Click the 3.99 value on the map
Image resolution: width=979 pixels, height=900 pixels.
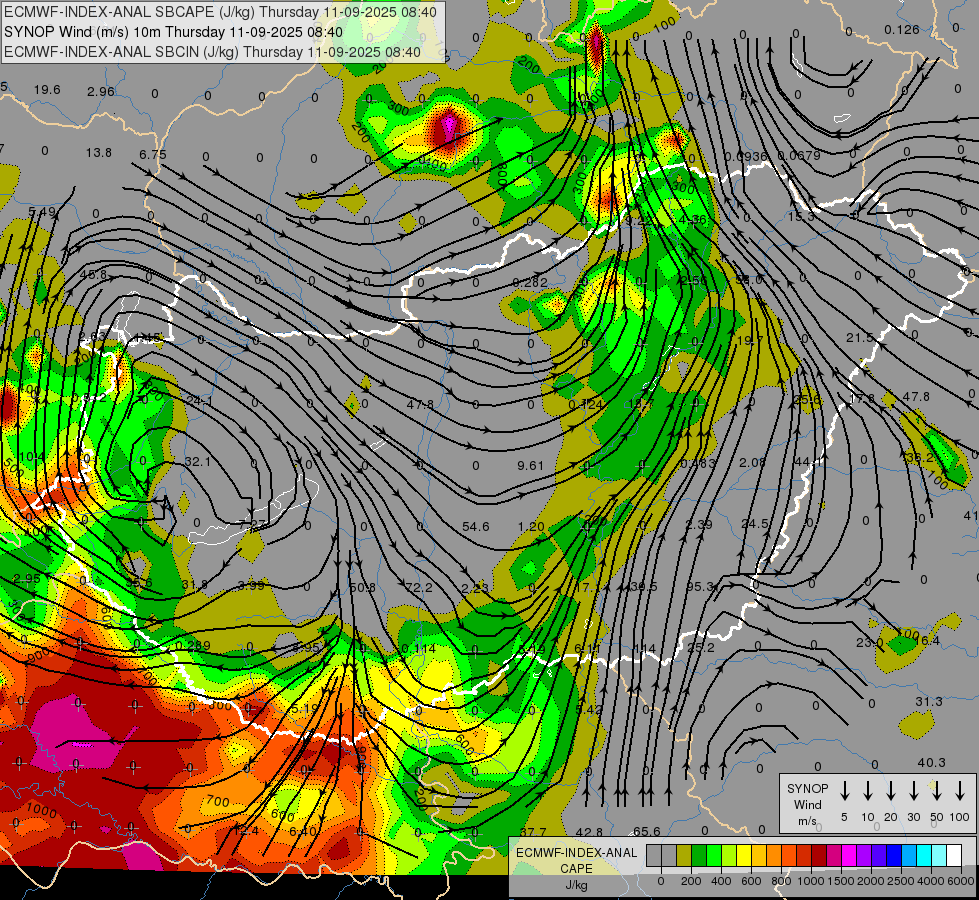click(x=251, y=585)
